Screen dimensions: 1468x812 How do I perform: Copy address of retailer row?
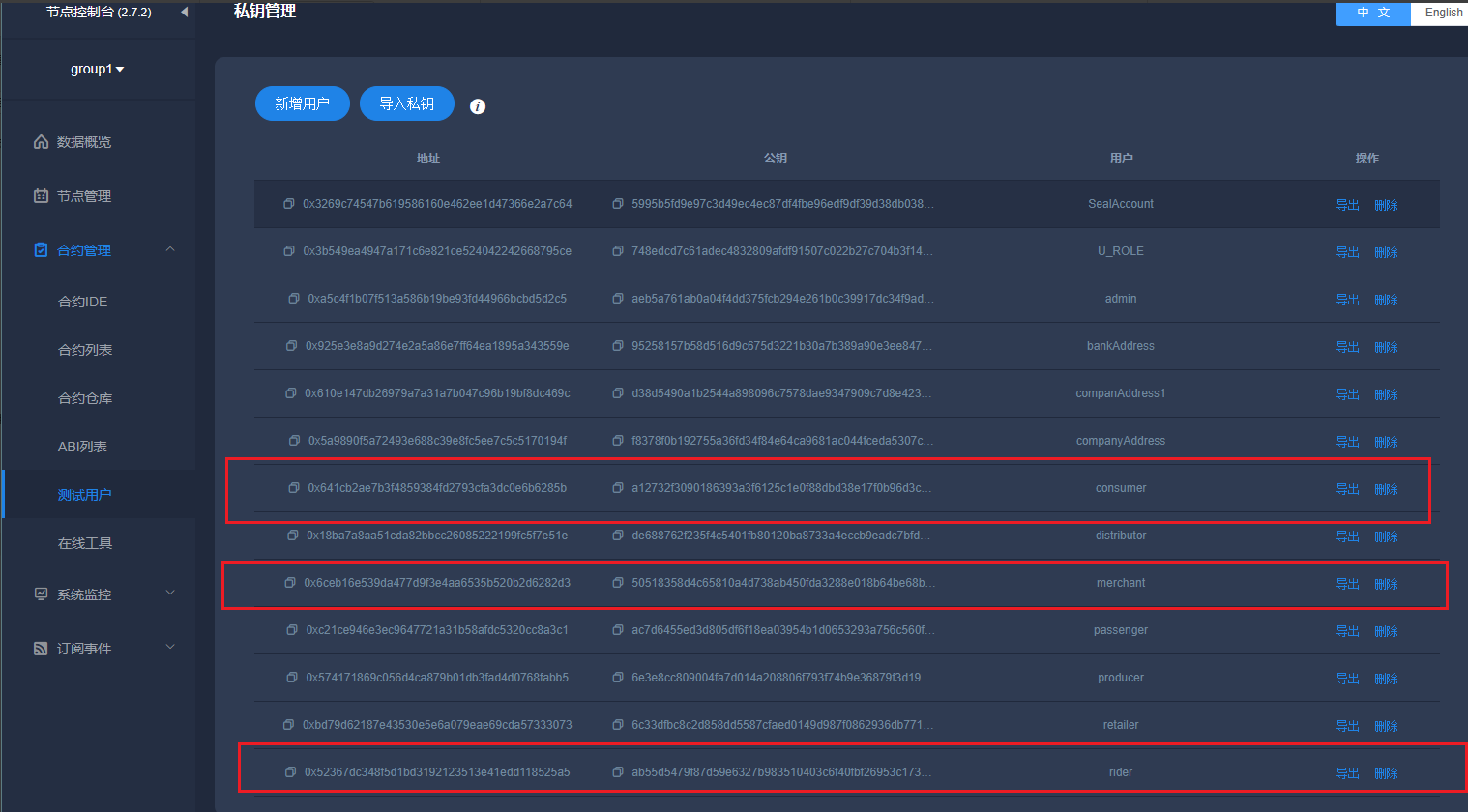click(288, 725)
